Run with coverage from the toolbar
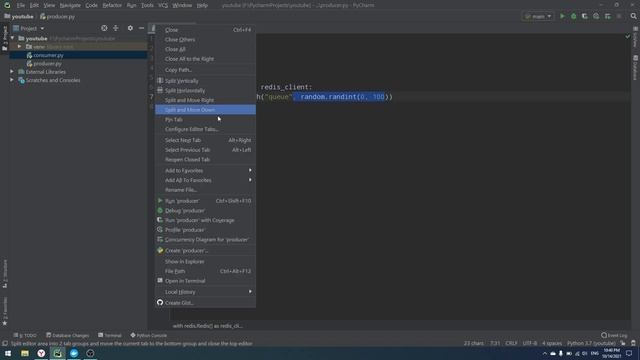The height and width of the screenshot is (360, 640). click(585, 16)
